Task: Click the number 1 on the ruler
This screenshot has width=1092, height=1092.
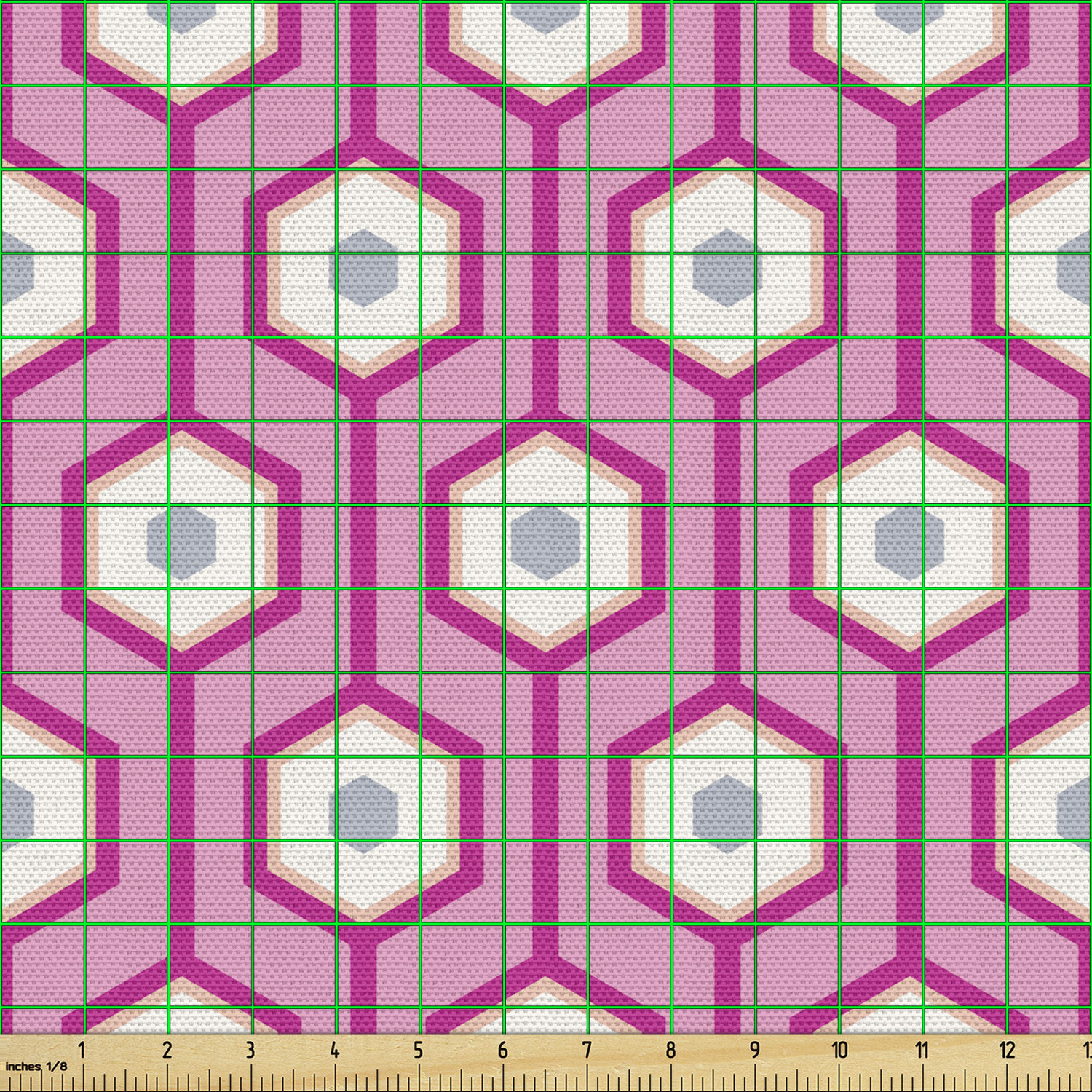Action: [82, 1050]
